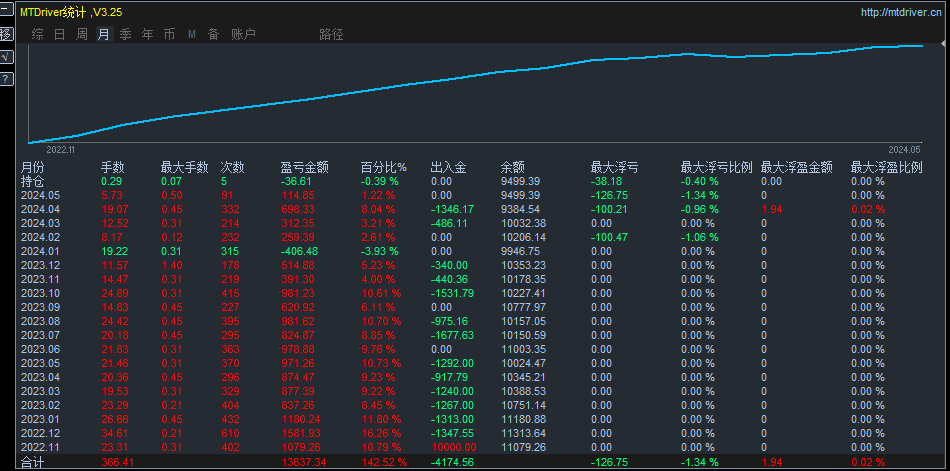Click the total deposit value -4174.56

452,463
